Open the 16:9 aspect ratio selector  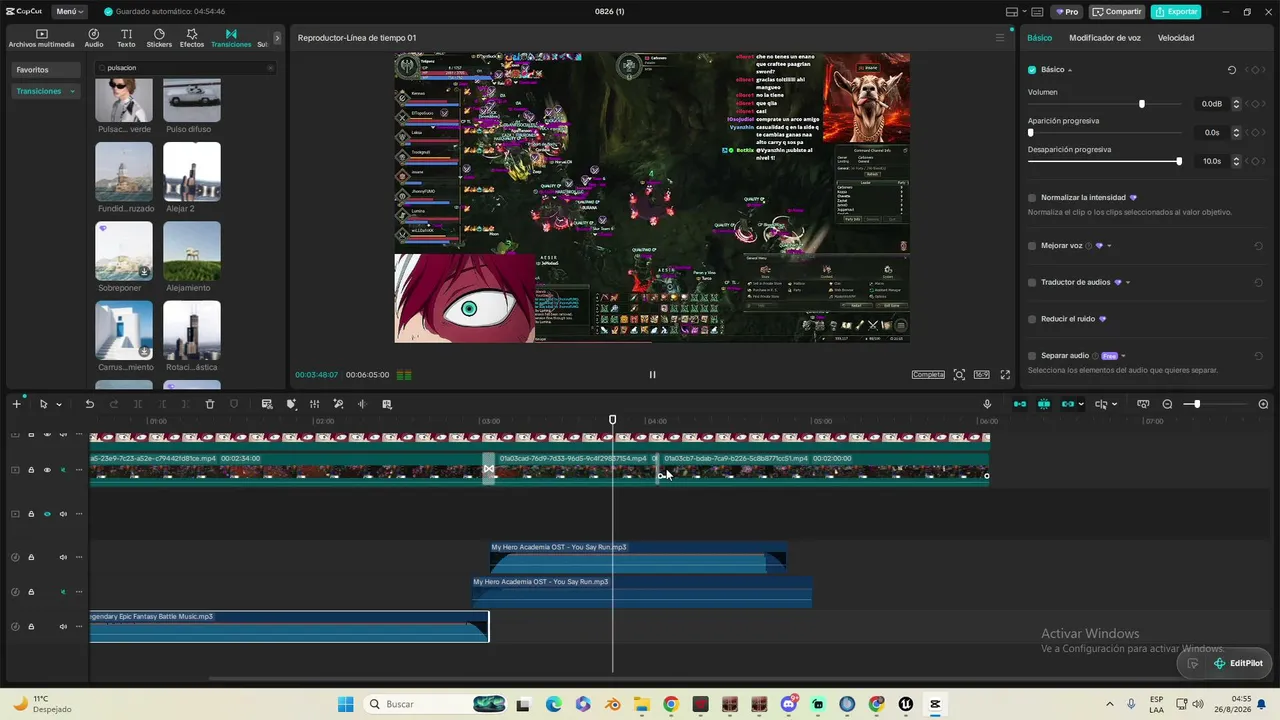click(x=982, y=375)
